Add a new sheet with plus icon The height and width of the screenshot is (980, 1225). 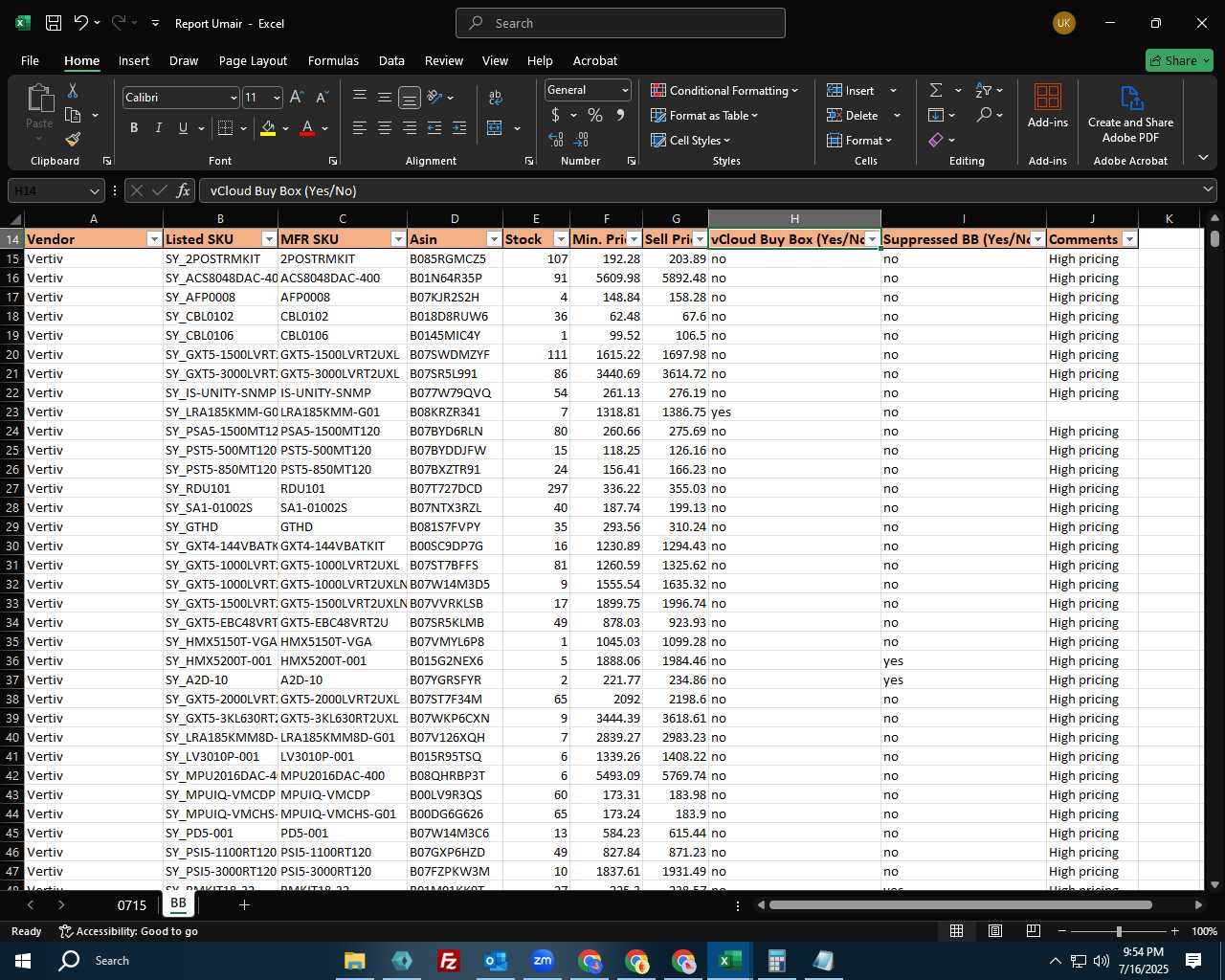pos(244,904)
